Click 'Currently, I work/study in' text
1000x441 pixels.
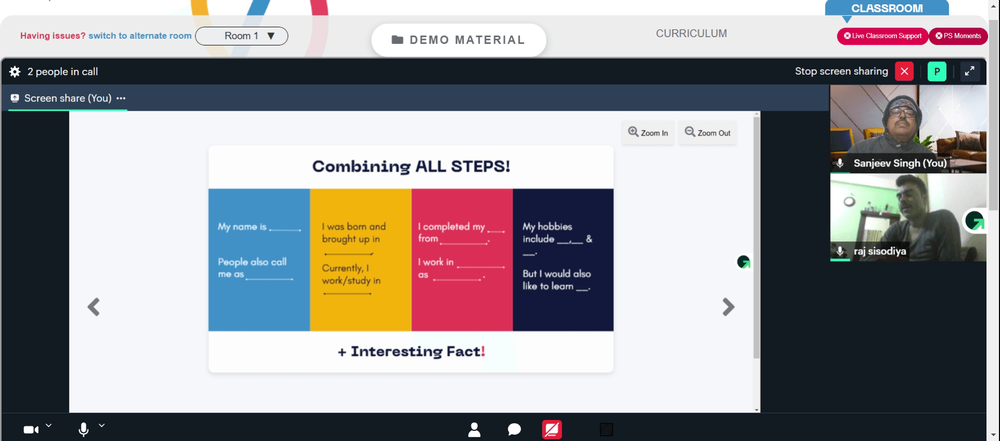351,274
